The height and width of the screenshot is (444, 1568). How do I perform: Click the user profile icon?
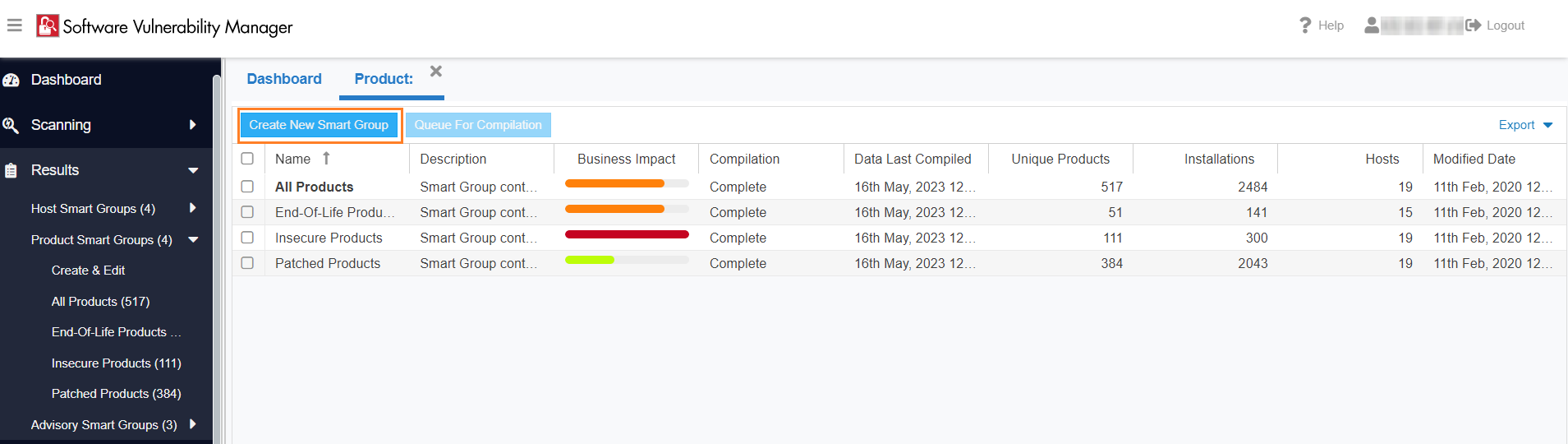tap(1372, 25)
